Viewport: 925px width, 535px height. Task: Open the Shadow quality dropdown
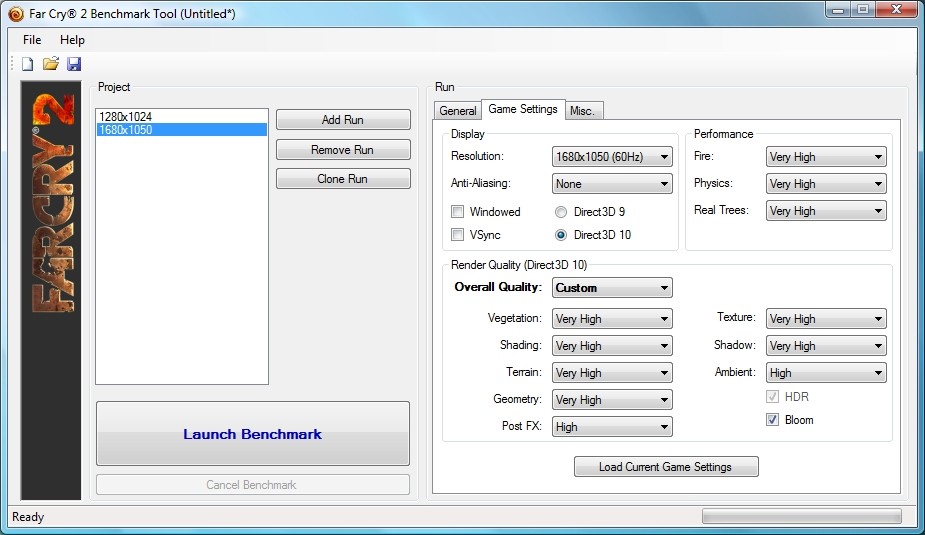click(826, 346)
